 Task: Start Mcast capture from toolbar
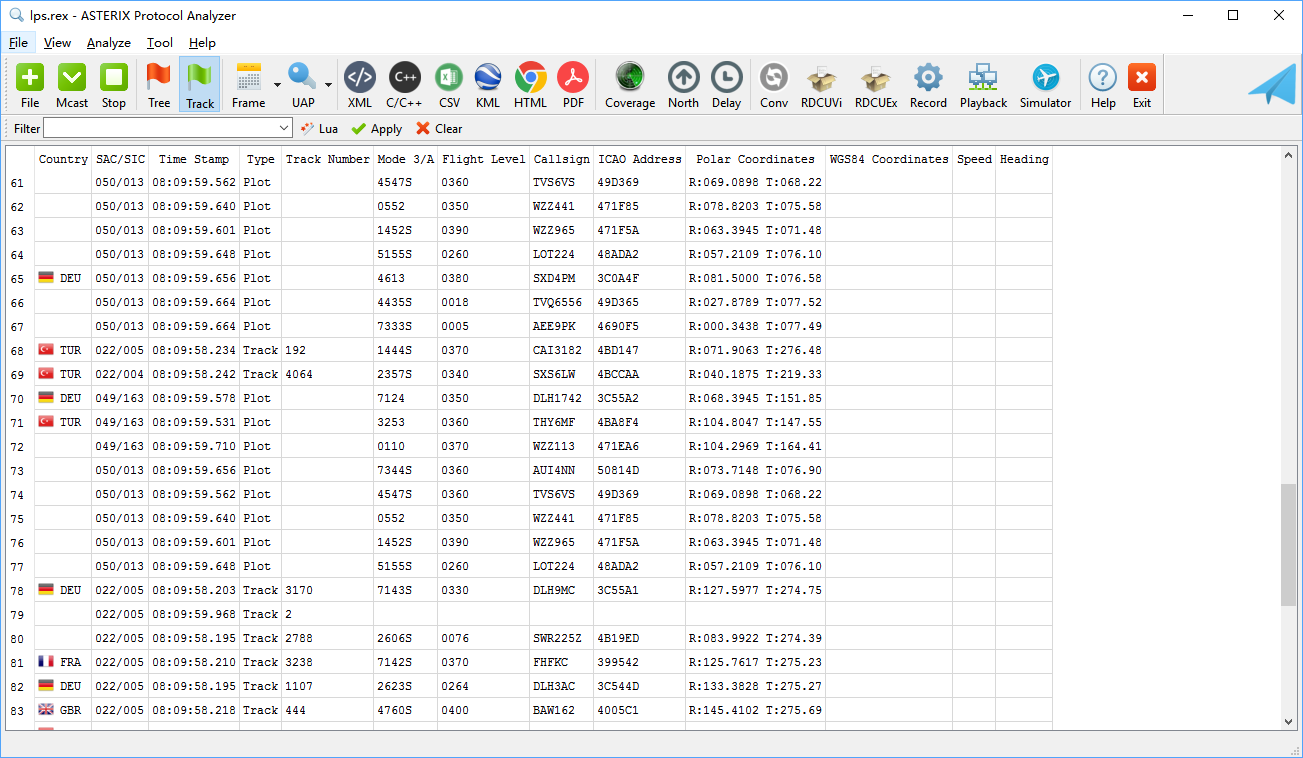(x=72, y=85)
